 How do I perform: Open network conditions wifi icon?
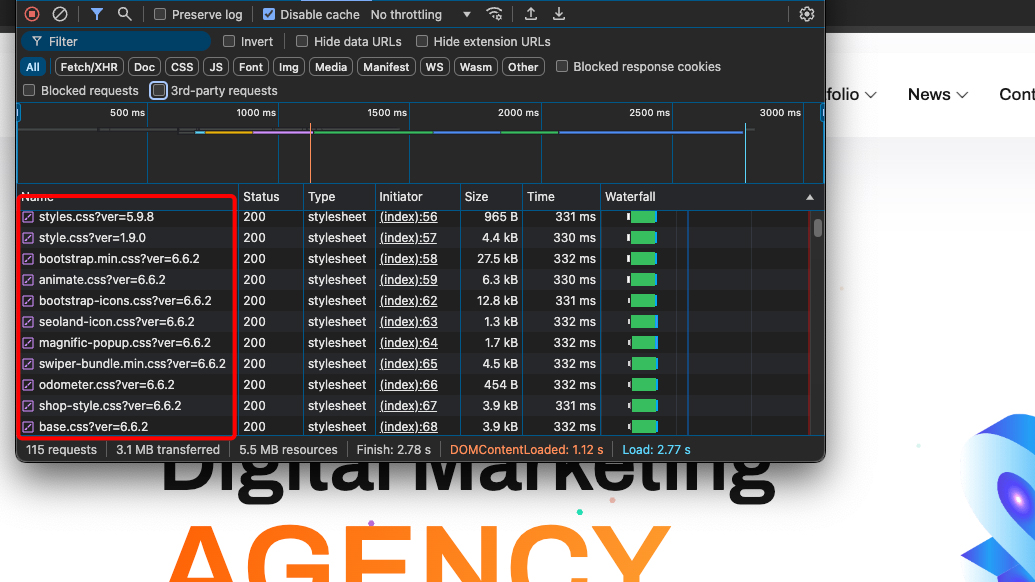tap(494, 14)
